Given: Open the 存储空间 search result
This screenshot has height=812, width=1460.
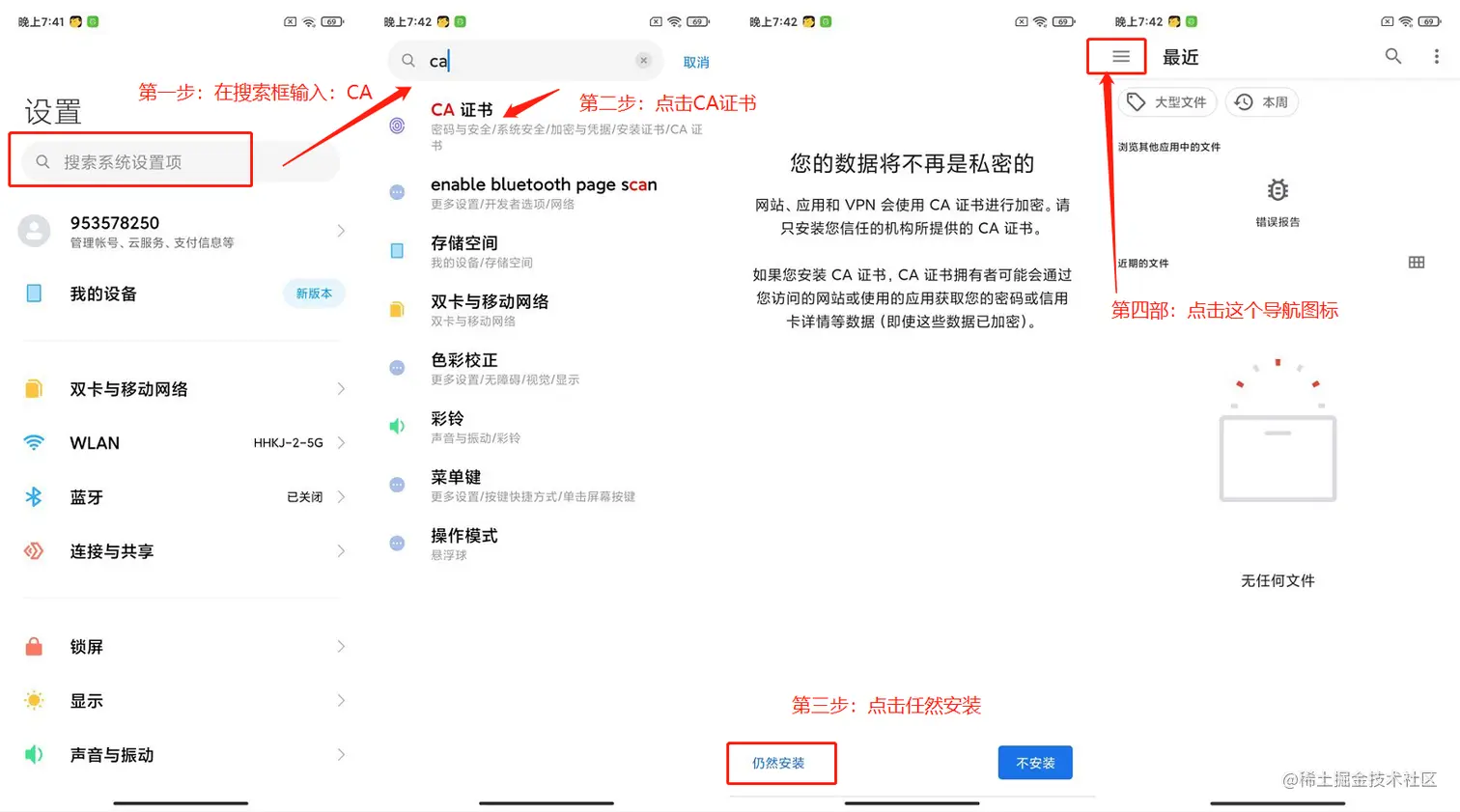Looking at the screenshot, I should click(547, 251).
